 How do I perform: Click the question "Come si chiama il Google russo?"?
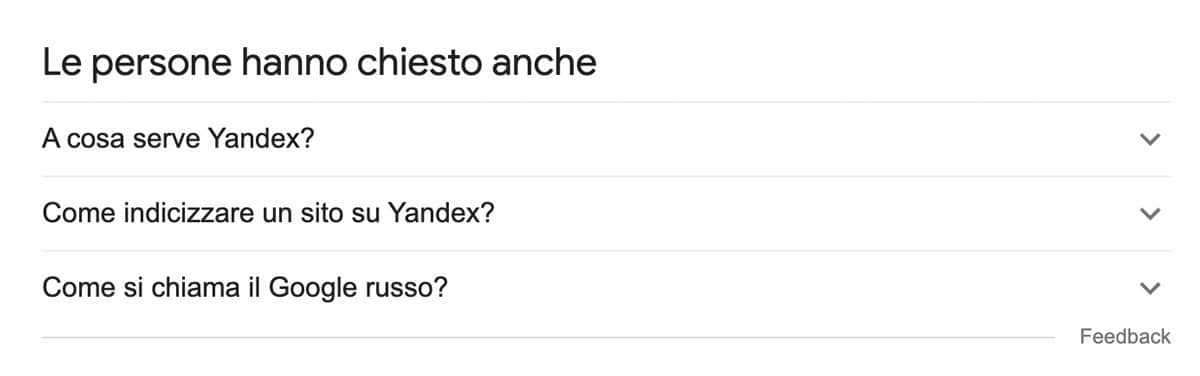(244, 288)
